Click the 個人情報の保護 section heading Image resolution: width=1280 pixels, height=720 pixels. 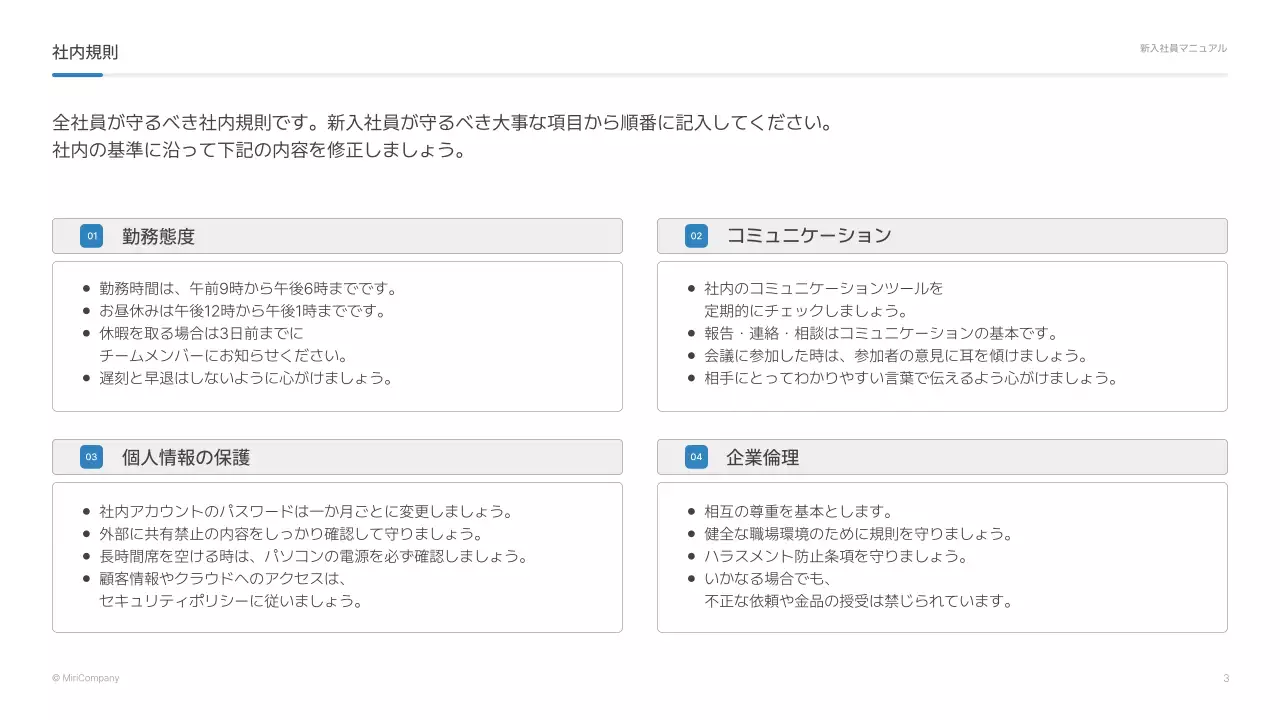[186, 458]
